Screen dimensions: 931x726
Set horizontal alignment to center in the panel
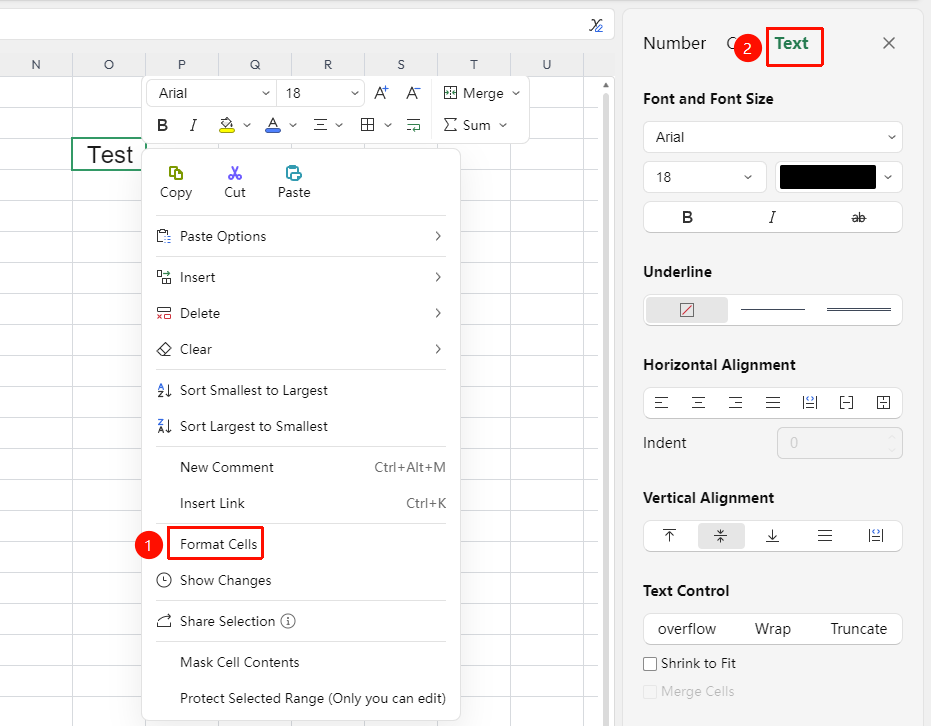tap(698, 403)
